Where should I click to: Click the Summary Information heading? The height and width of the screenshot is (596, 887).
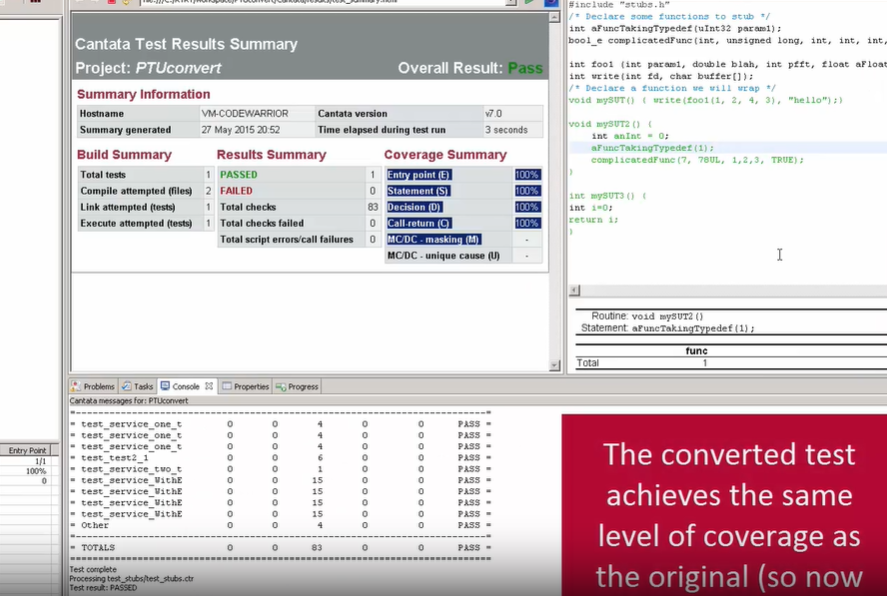[144, 94]
